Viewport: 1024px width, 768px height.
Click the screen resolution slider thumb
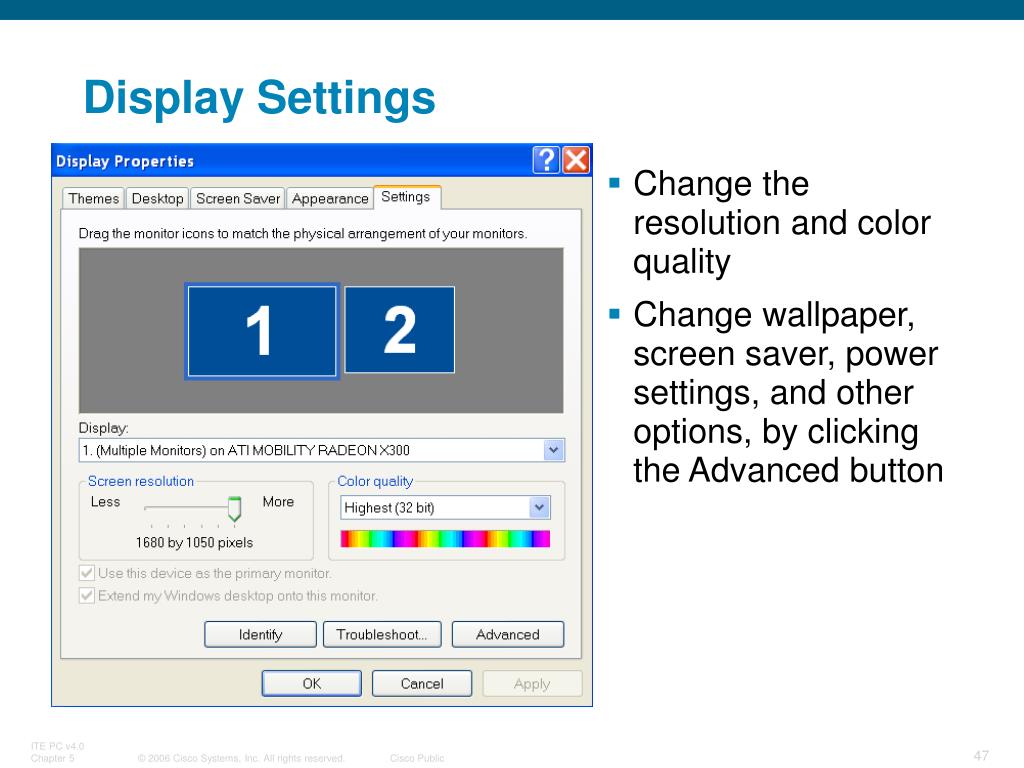(x=234, y=509)
